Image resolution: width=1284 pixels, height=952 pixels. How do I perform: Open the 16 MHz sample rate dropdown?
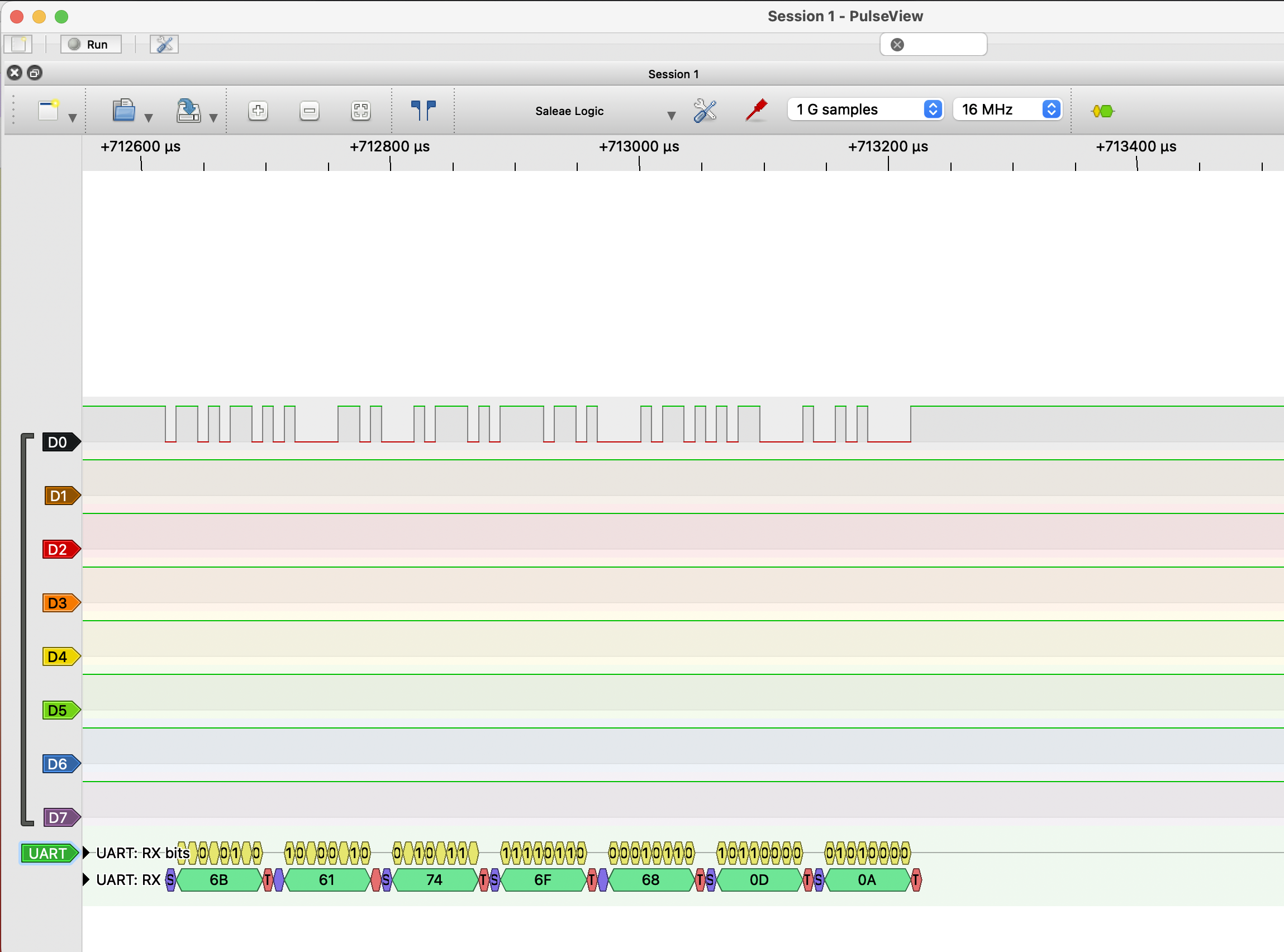click(1007, 110)
